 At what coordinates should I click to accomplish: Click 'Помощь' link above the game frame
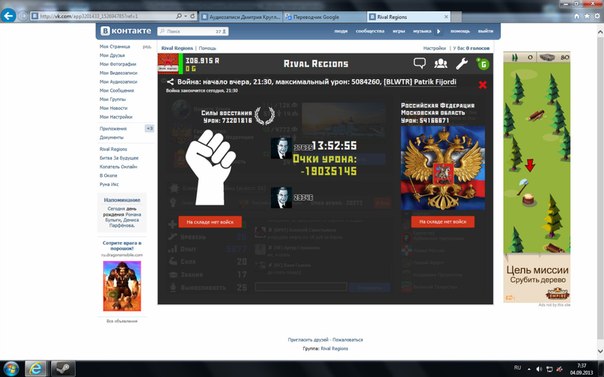point(207,49)
